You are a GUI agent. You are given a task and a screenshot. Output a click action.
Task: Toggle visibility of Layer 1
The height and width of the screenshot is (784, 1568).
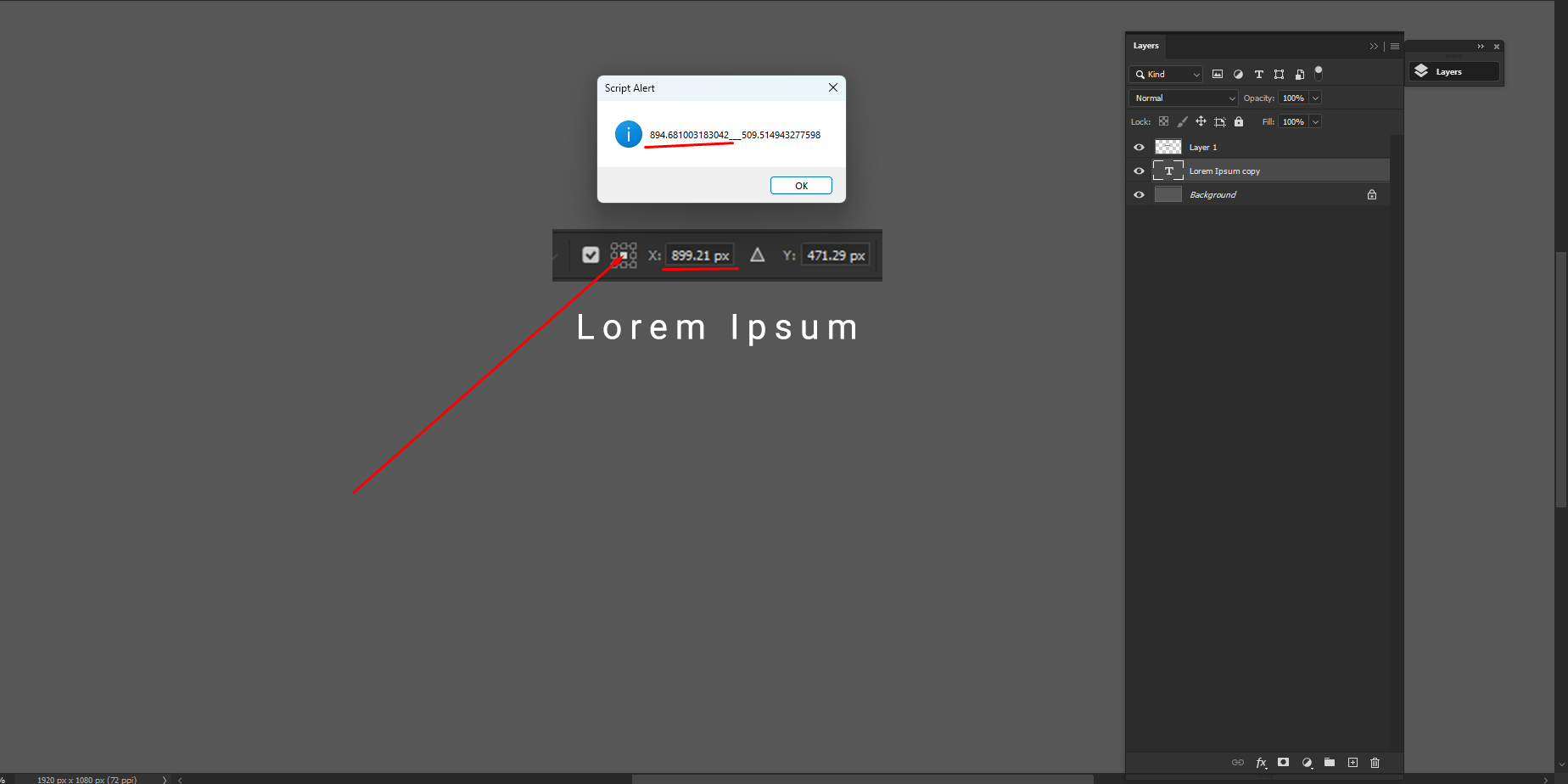point(1139,147)
